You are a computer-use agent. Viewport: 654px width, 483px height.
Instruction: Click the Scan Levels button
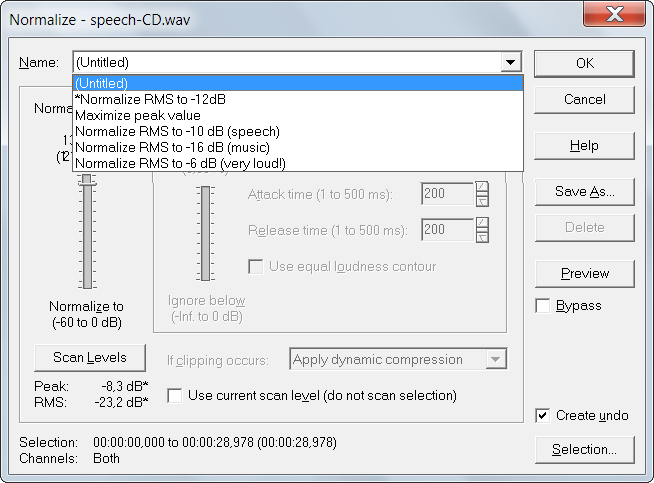click(89, 357)
